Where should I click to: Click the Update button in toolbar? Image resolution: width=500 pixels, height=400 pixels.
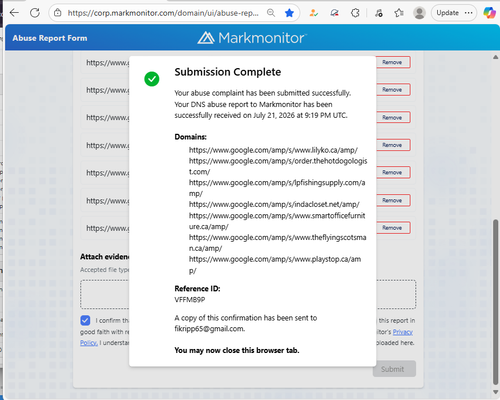(447, 13)
